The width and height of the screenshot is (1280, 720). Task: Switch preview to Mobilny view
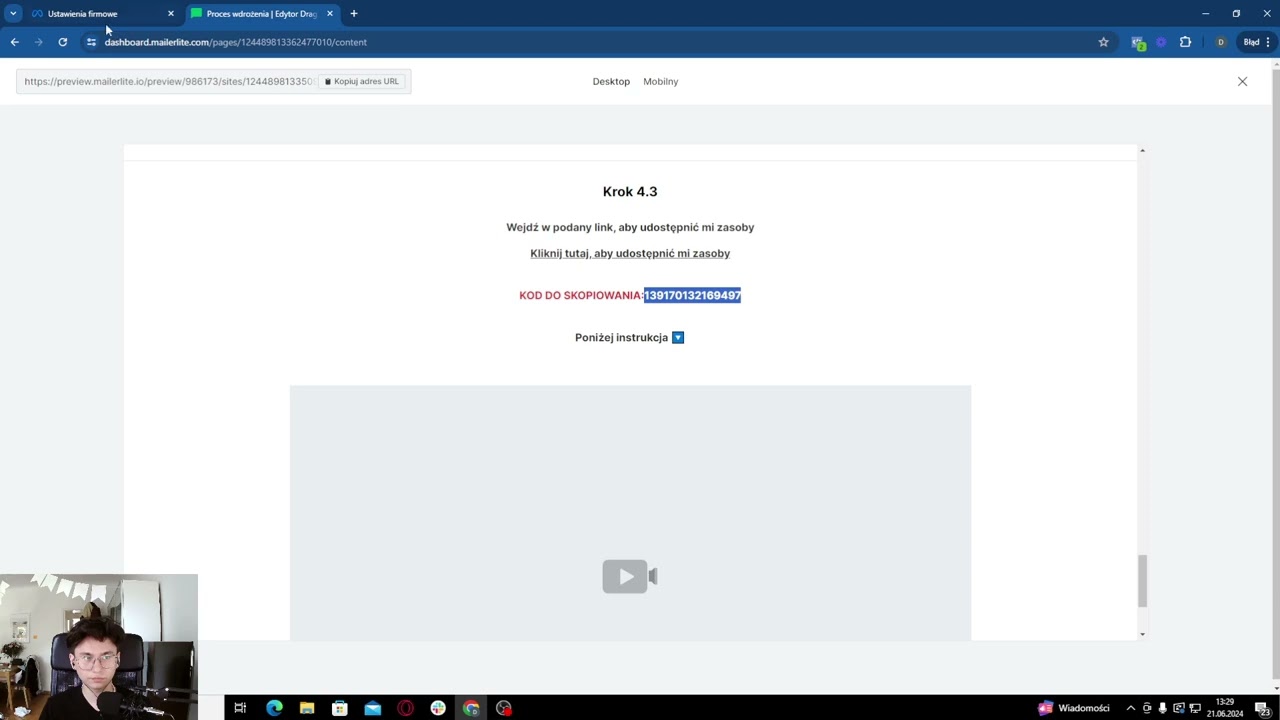(660, 81)
